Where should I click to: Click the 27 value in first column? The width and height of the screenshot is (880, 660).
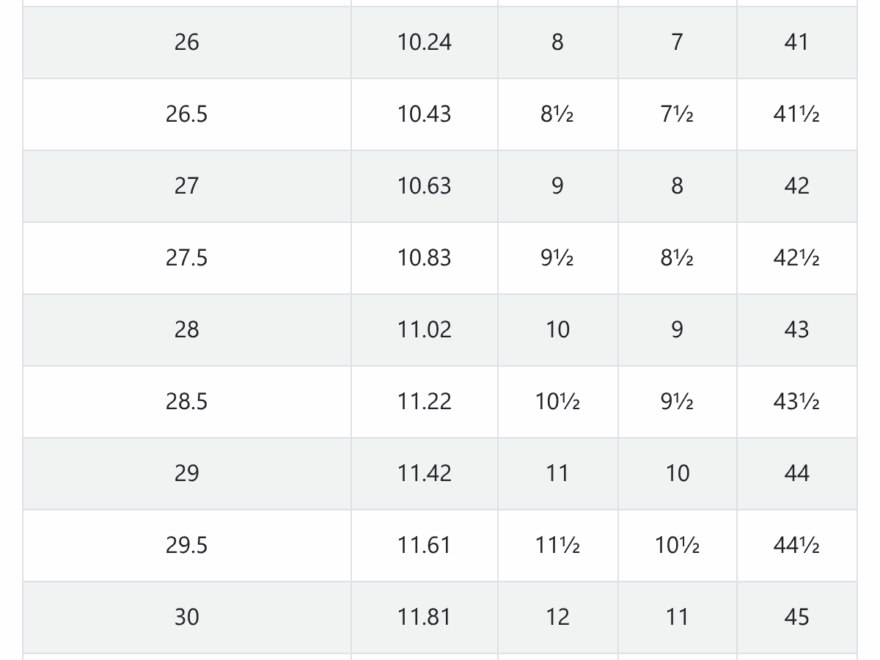187,186
